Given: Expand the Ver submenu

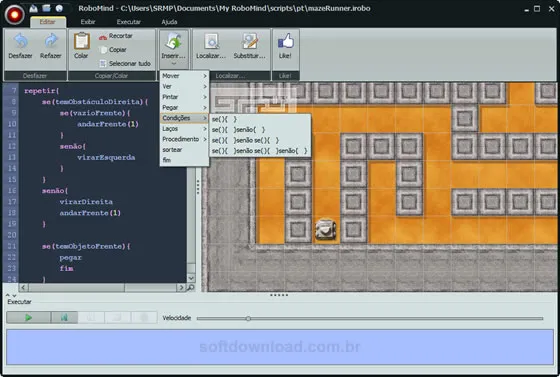Looking at the screenshot, I should tap(184, 86).
